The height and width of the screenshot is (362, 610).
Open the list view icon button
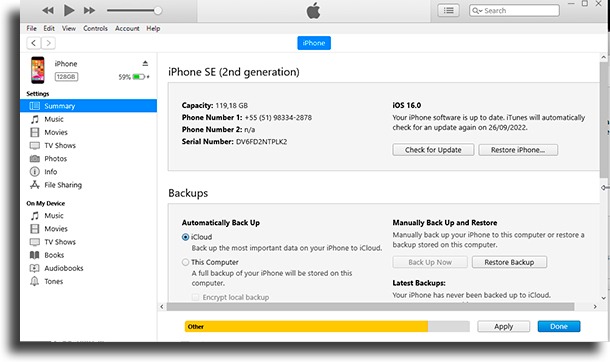tap(449, 10)
